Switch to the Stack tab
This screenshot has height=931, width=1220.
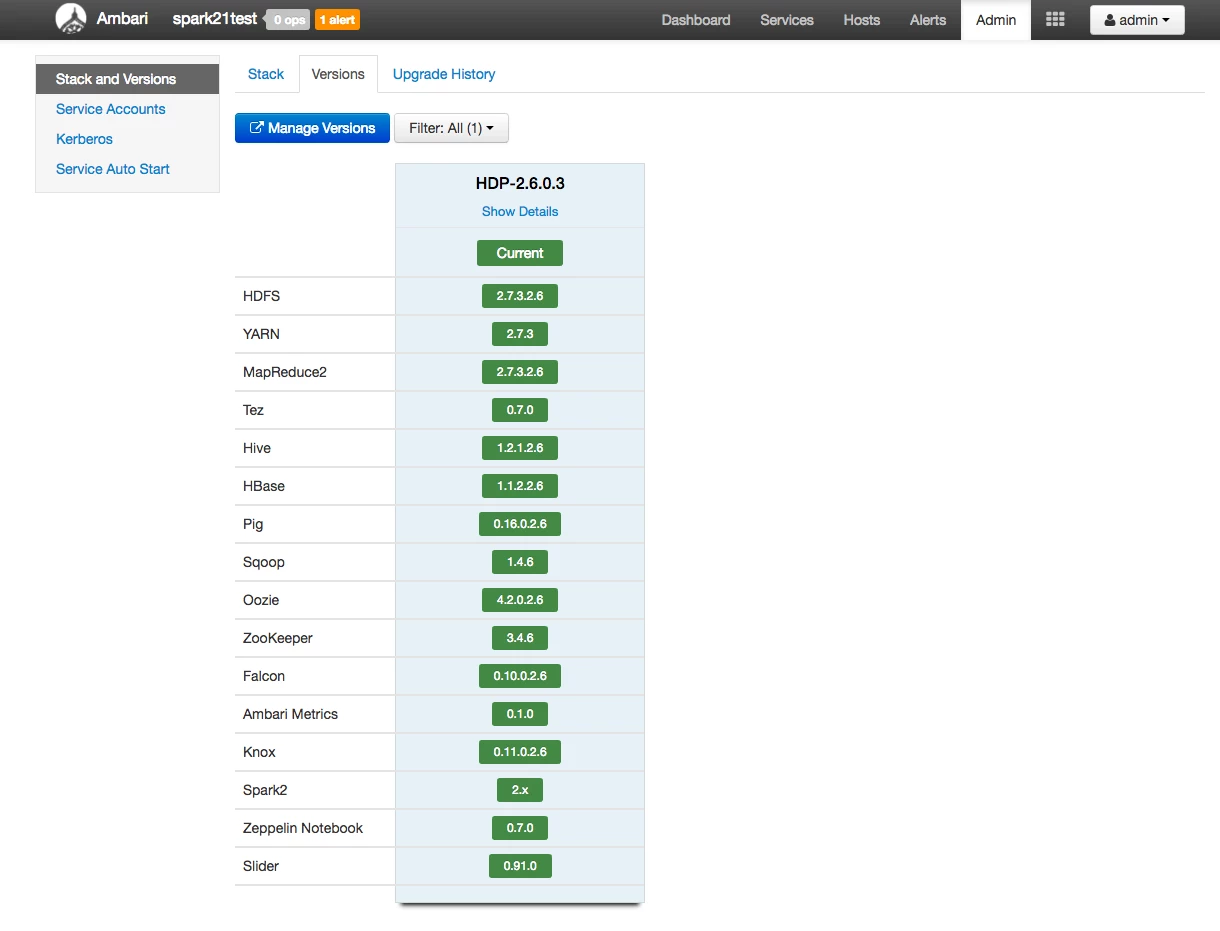(266, 74)
